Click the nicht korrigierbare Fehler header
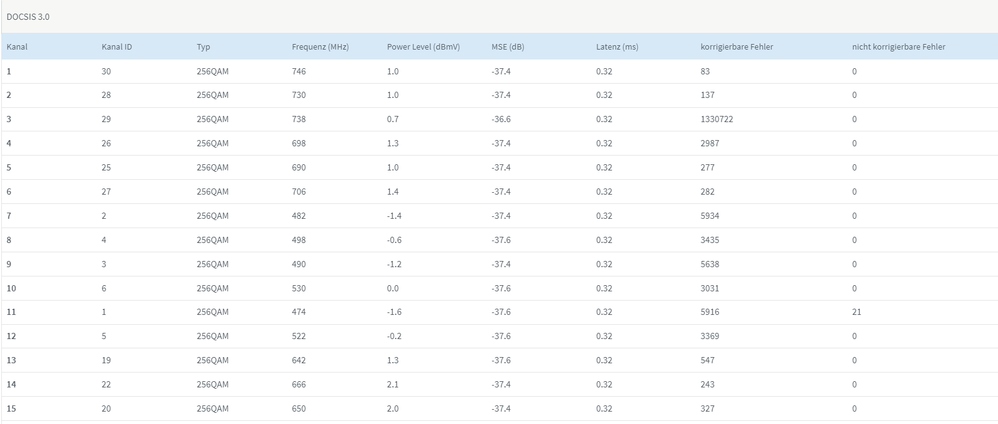 pyautogui.click(x=898, y=47)
